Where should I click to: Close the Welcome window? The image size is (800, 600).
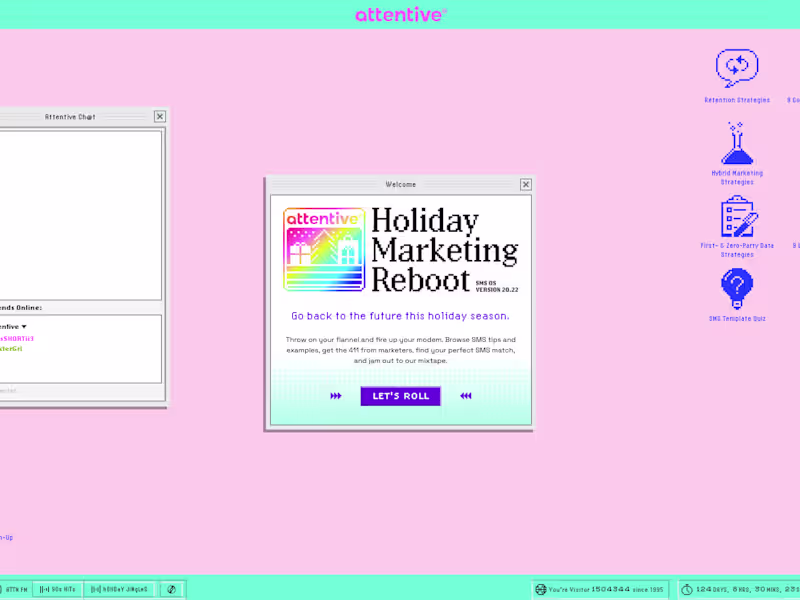coord(526,184)
